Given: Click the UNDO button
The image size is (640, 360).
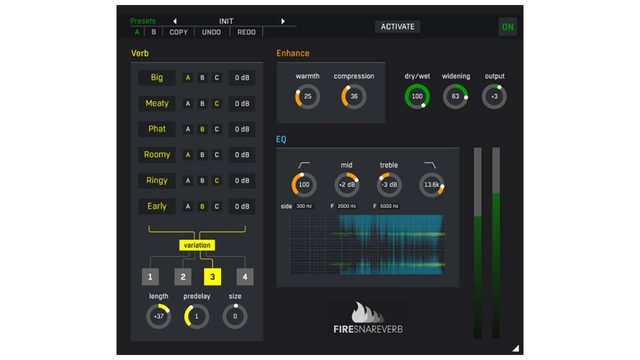Looking at the screenshot, I should pos(211,32).
